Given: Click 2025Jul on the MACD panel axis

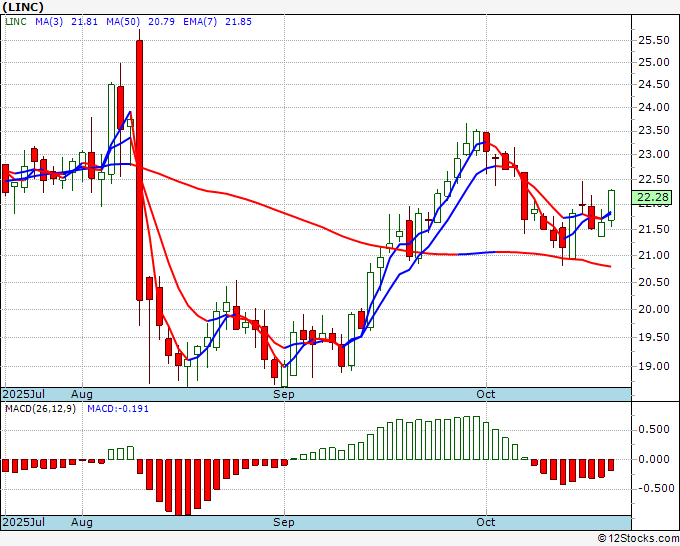Looking at the screenshot, I should [24, 522].
